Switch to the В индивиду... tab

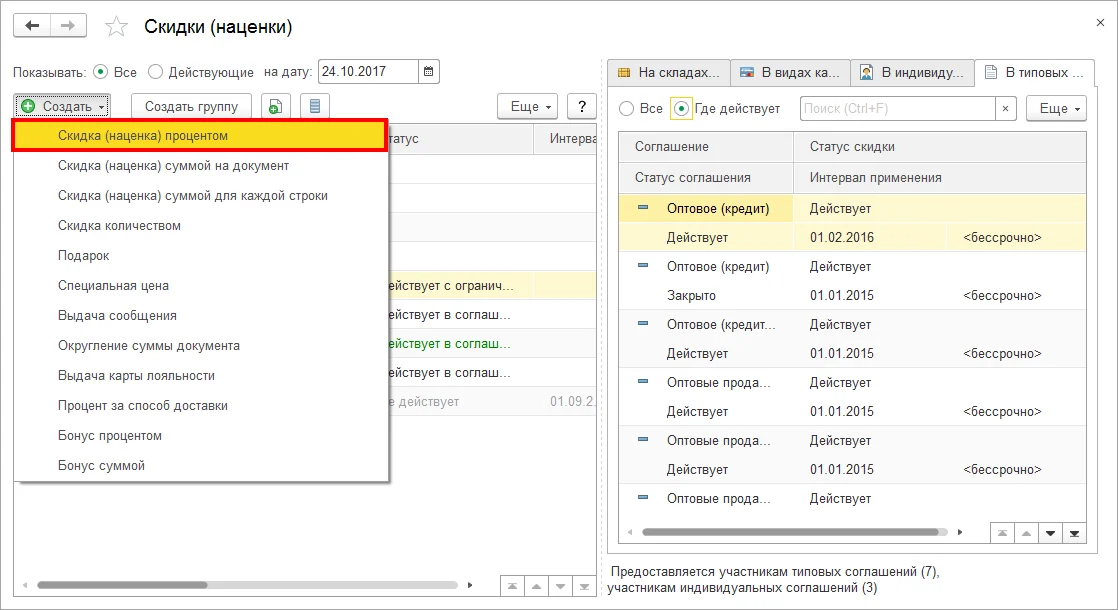[913, 73]
